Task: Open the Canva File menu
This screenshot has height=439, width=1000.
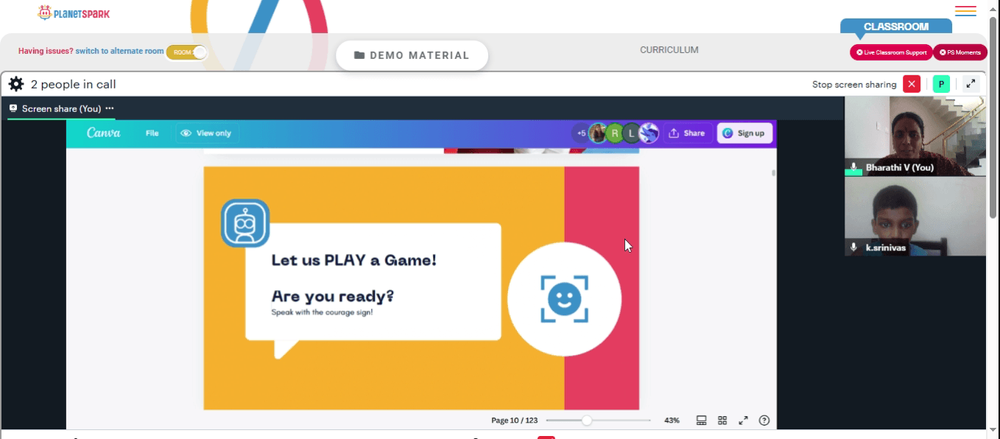Action: [x=152, y=133]
